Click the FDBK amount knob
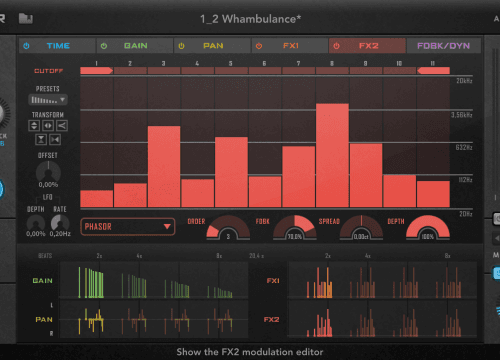 [x=295, y=228]
